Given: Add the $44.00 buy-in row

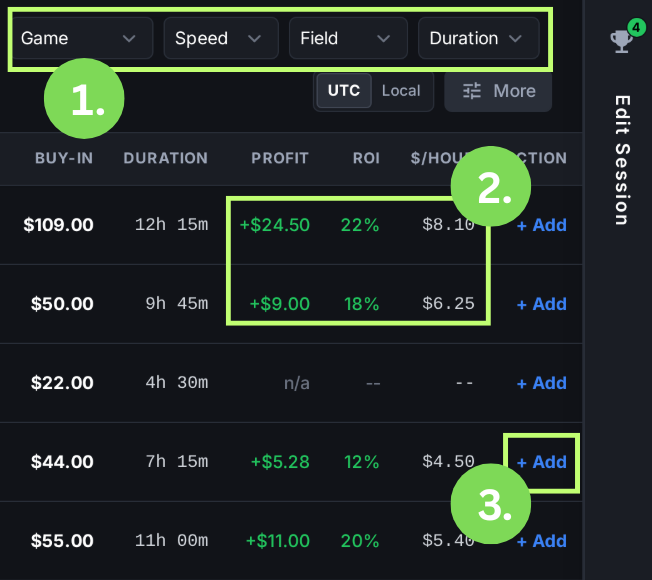Looking at the screenshot, I should [x=541, y=462].
